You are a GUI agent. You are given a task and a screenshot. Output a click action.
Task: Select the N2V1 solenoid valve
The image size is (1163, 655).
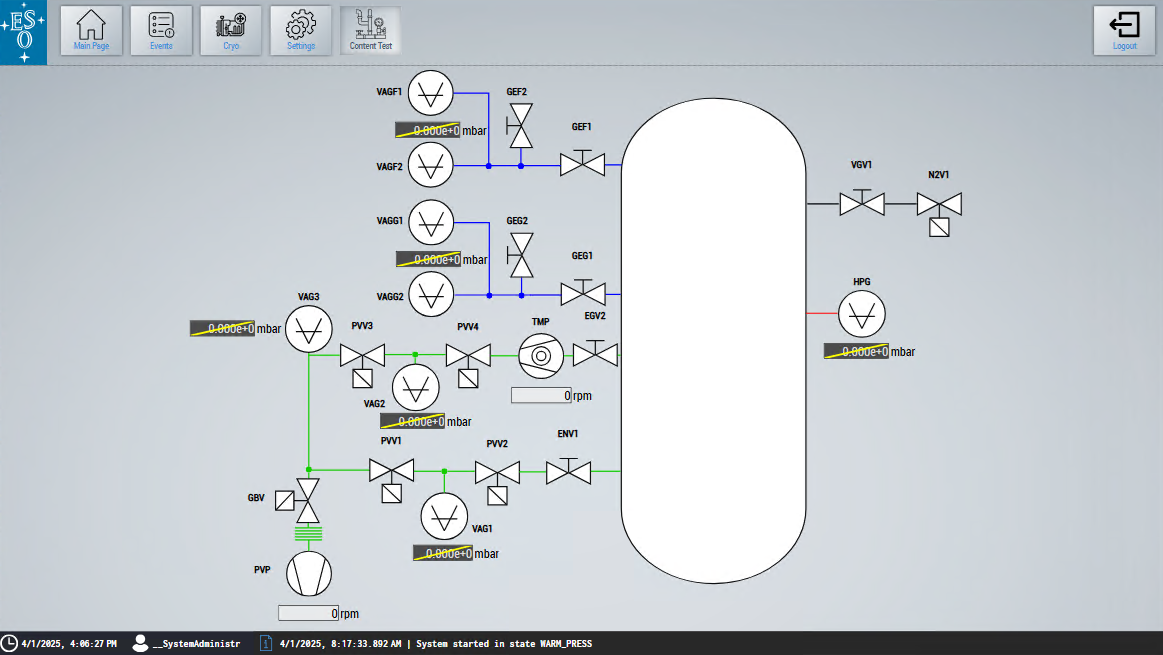pos(939,206)
